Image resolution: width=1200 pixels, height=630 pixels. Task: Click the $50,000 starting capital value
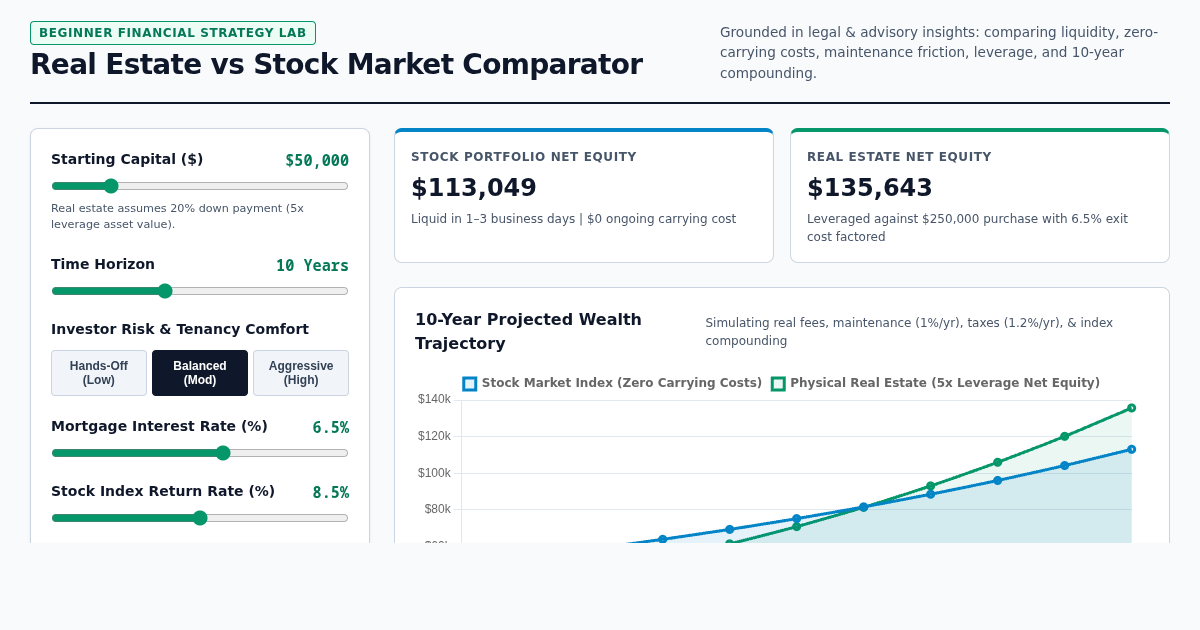(x=317, y=161)
